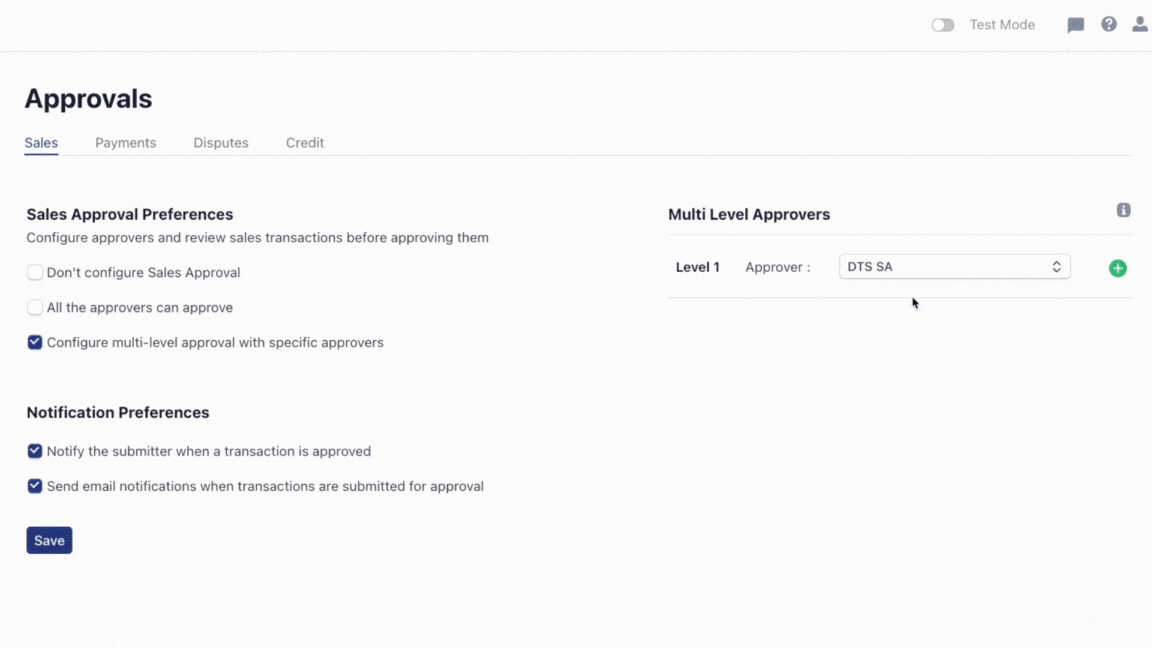Uncheck Notify the submitter when approved
This screenshot has height=648, width=1152.
[x=35, y=451]
